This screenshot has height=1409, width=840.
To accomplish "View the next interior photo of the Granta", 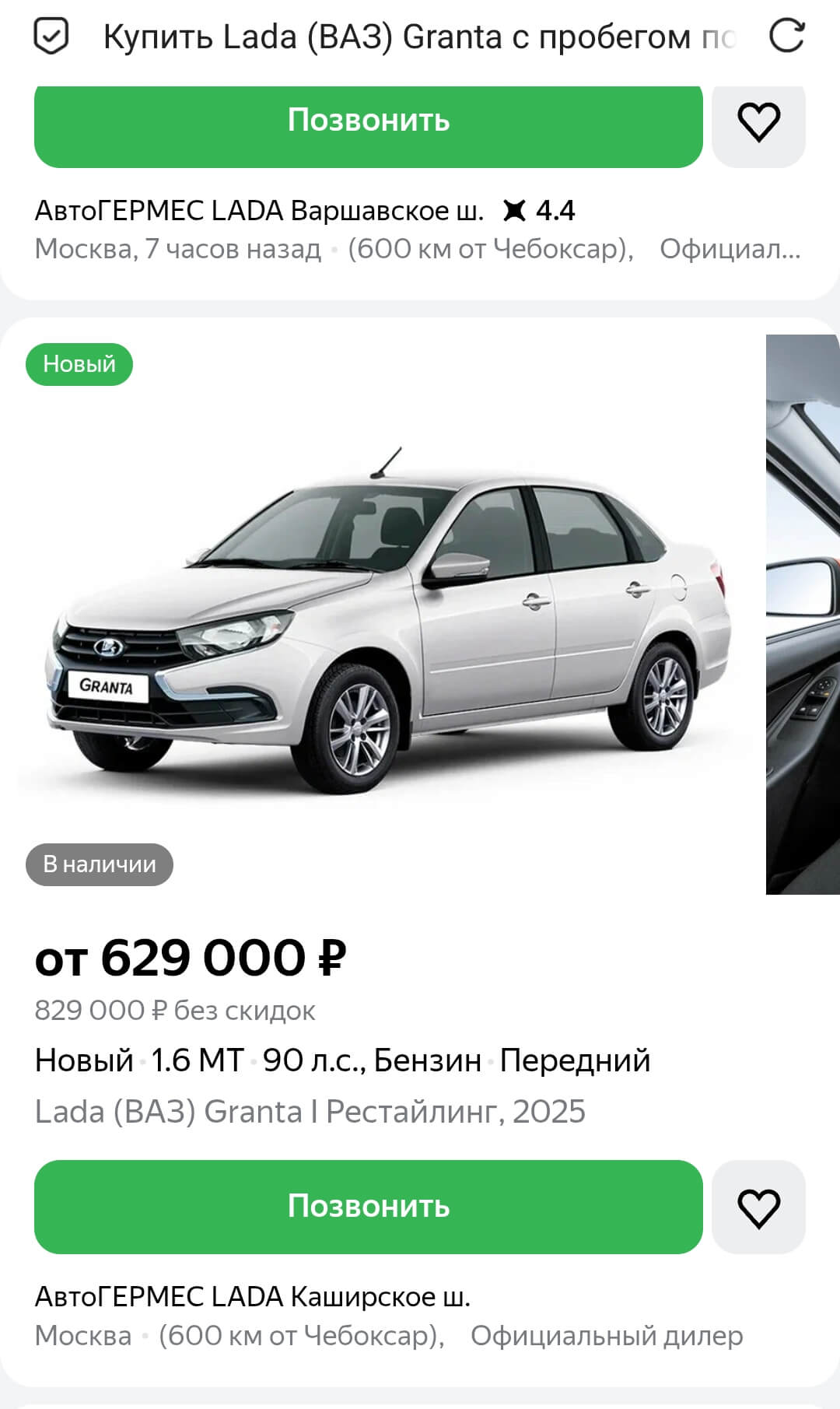I will click(803, 615).
